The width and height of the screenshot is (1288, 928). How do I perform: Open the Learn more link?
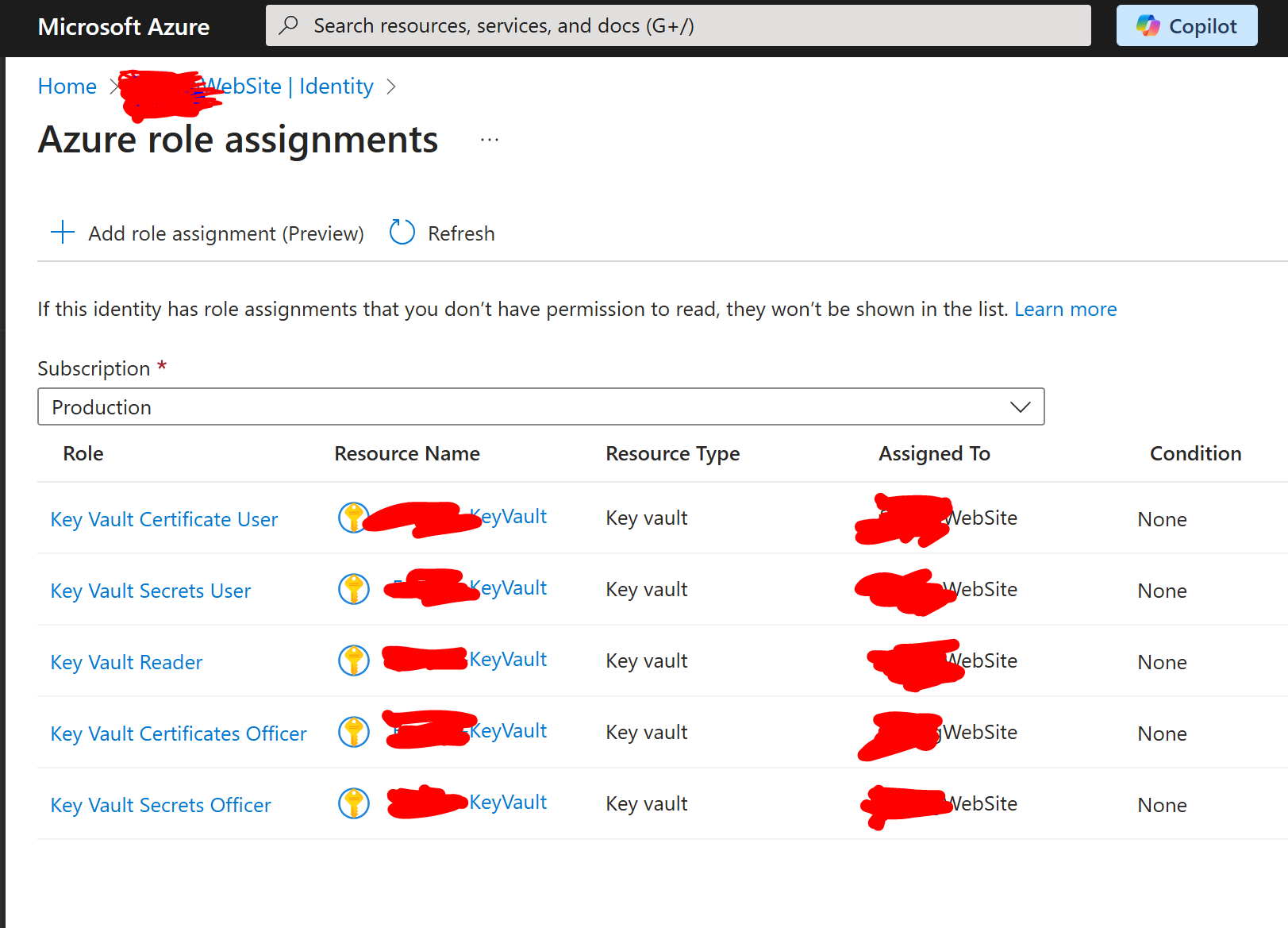coord(1065,309)
